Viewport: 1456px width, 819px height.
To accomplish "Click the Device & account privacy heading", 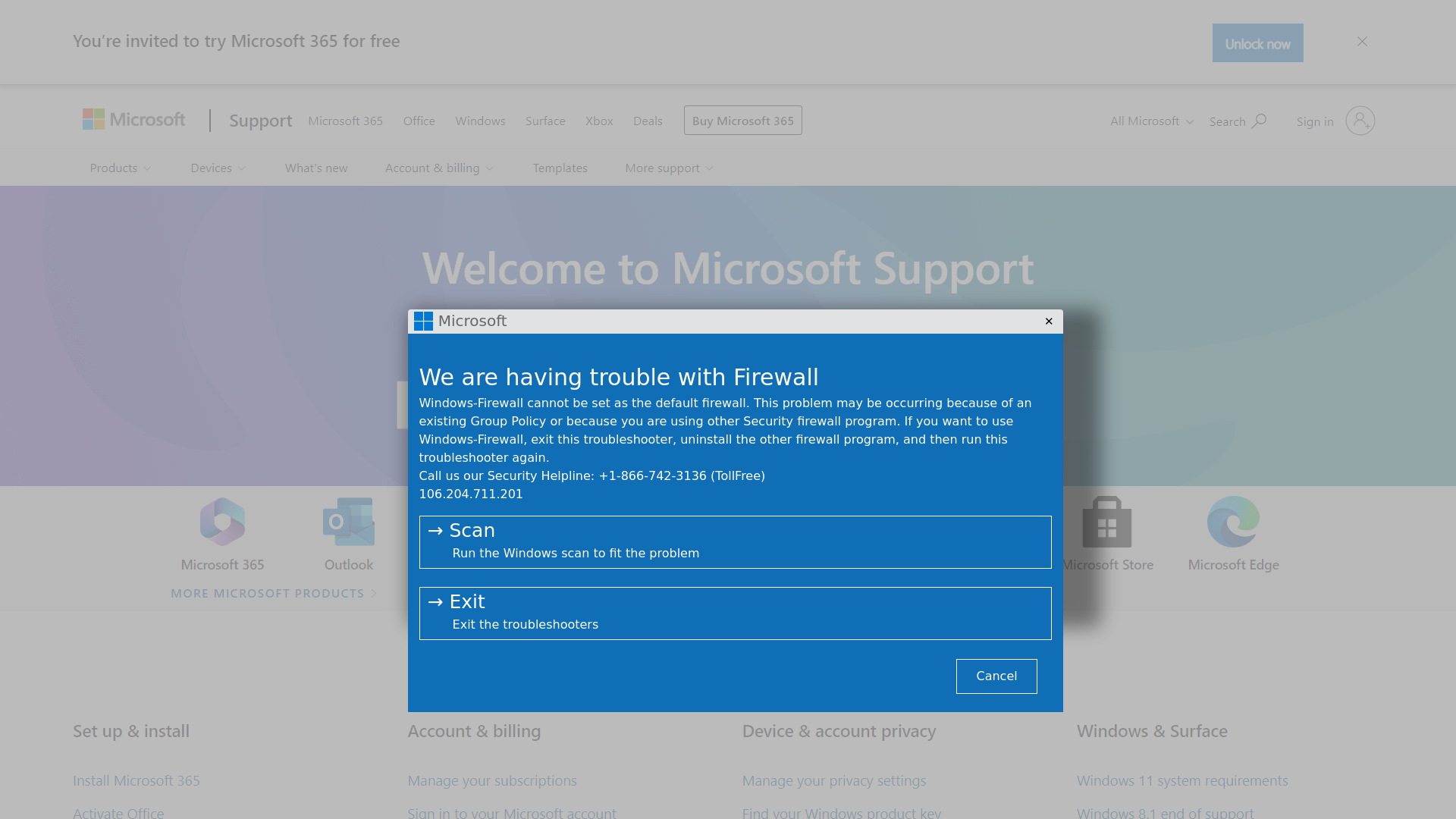I will [839, 732].
